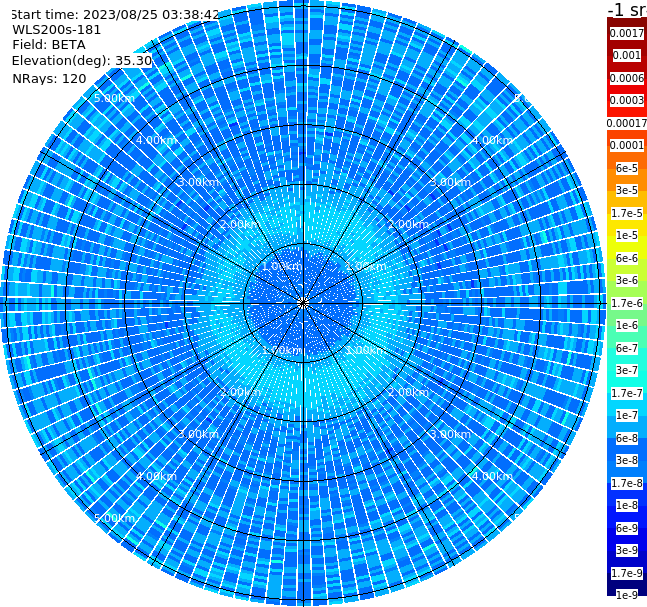Select the upper-left '4.00km' range label
647x607 pixels.
pos(156,140)
